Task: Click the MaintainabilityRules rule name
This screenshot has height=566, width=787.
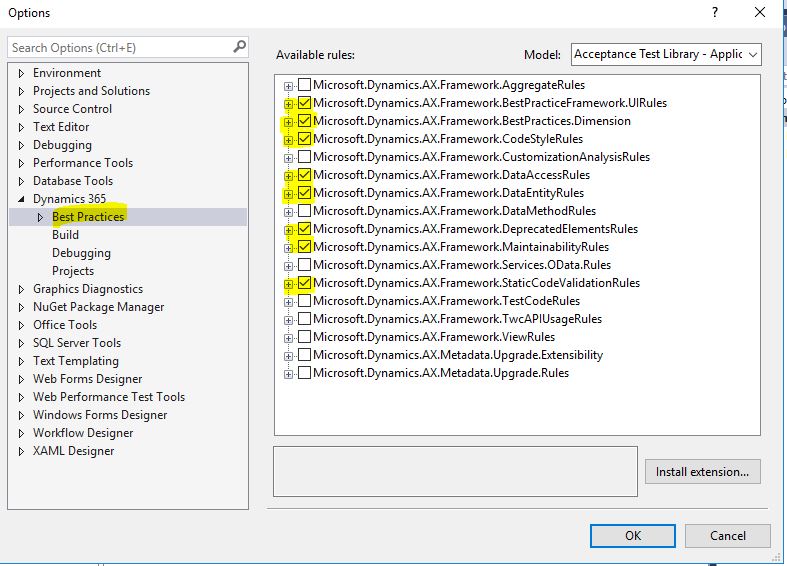Action: click(x=461, y=247)
